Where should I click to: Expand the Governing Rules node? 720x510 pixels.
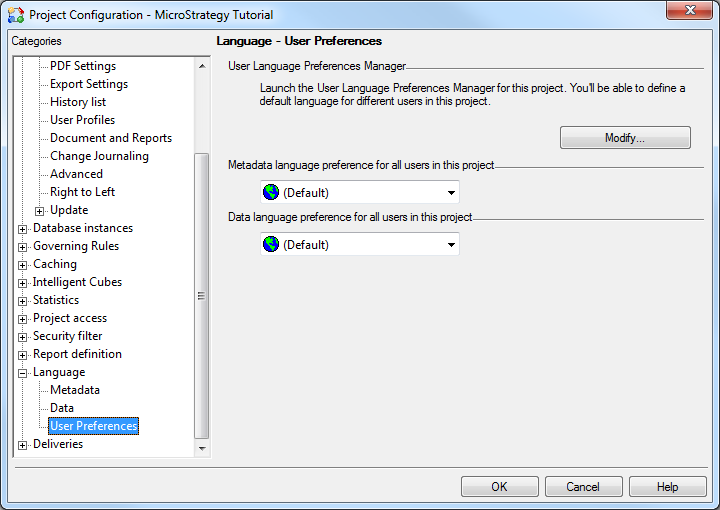pyautogui.click(x=23, y=246)
